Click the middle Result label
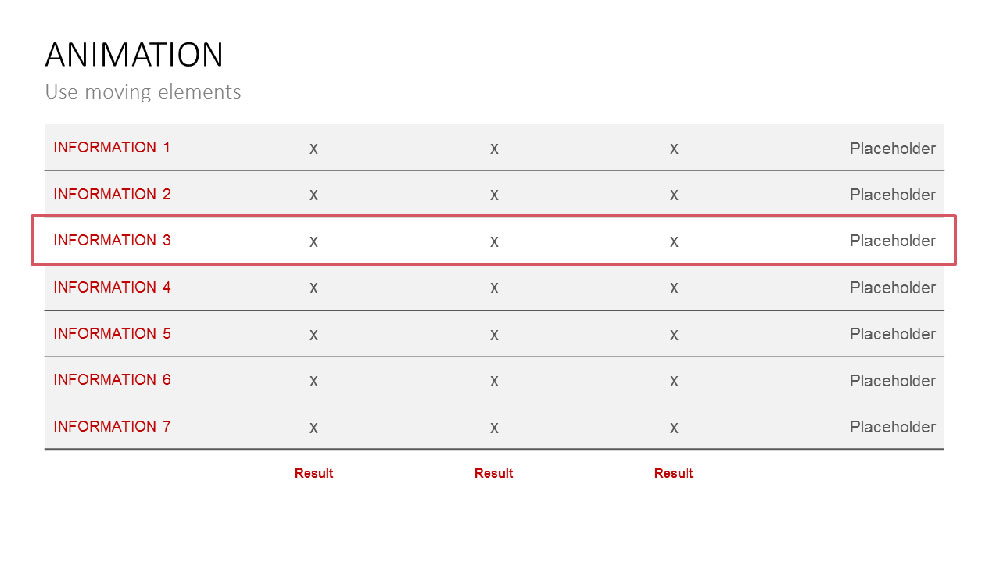Screen dimensions: 1000x563 (494, 473)
